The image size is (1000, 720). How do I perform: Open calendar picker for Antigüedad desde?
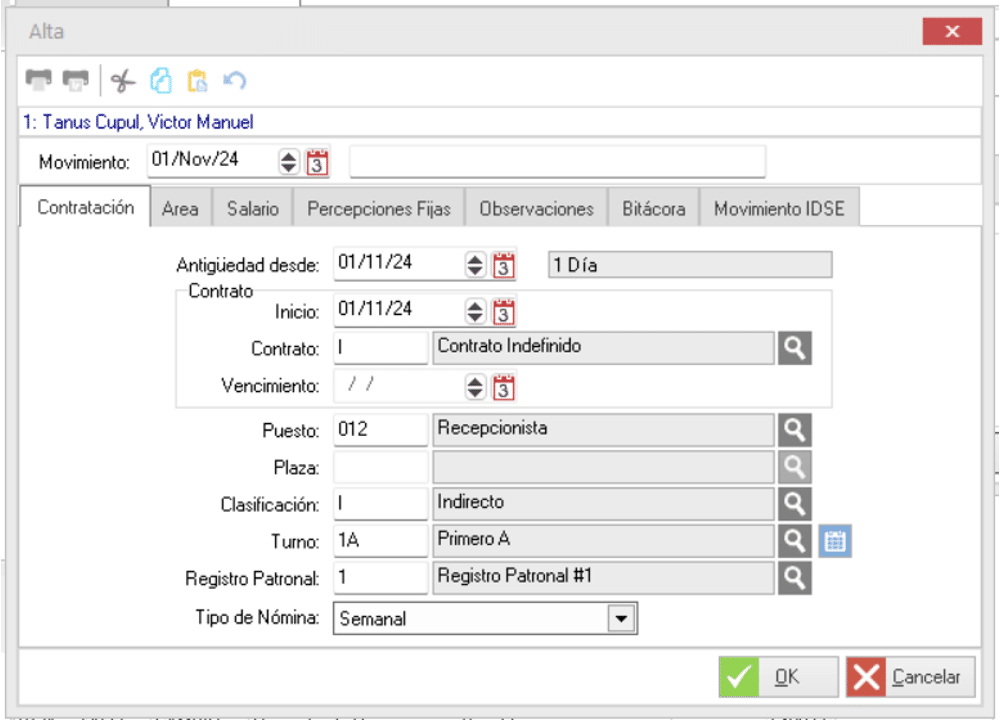click(504, 266)
